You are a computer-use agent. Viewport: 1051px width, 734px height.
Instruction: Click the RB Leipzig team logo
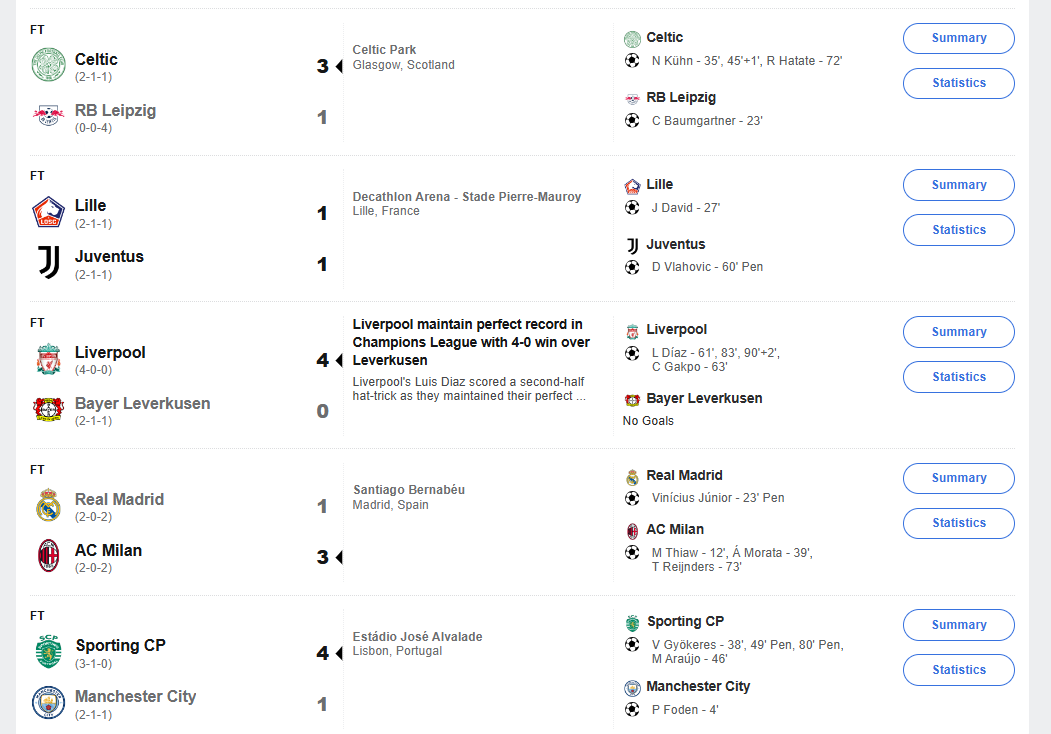click(x=48, y=116)
